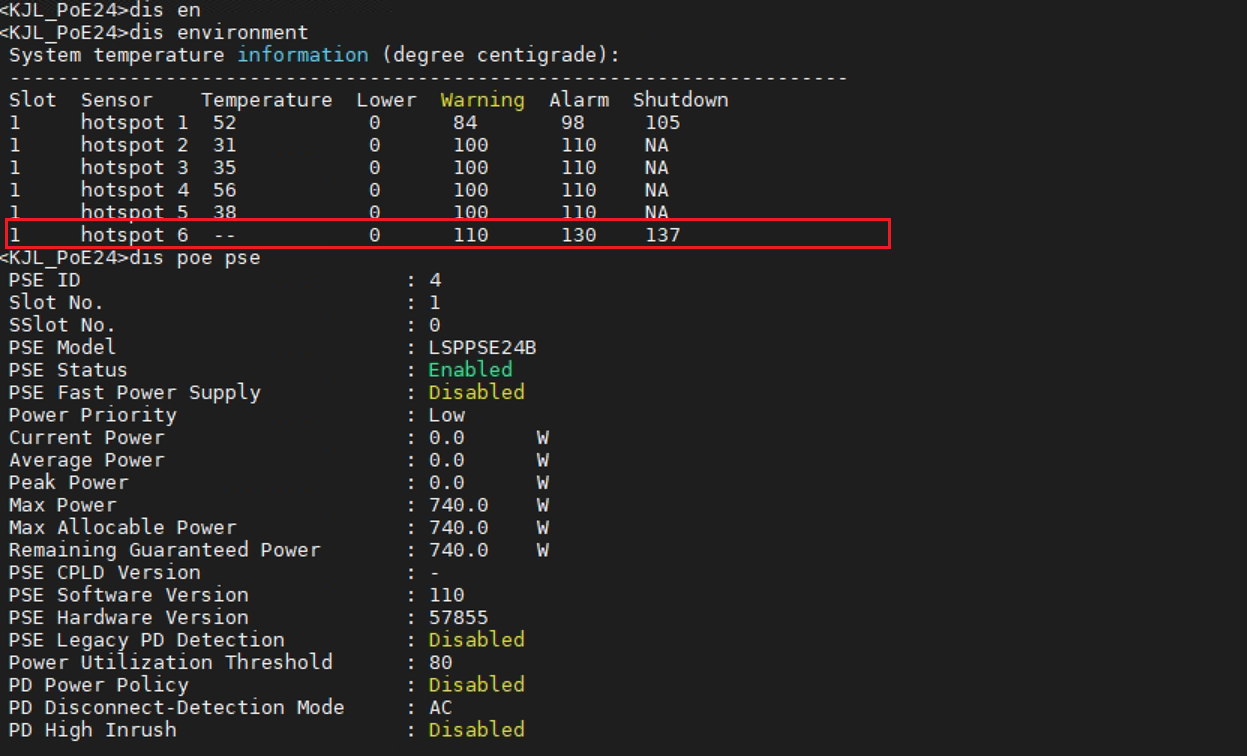The image size is (1247, 756).
Task: Click PD Disconnect-Detection Mode value "AC"
Action: coord(440,707)
